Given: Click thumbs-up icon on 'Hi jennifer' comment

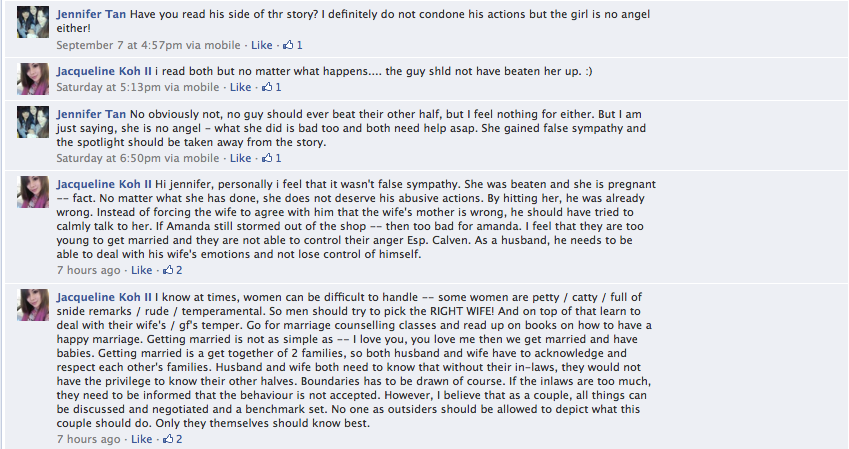Looking at the screenshot, I should pos(168,270).
